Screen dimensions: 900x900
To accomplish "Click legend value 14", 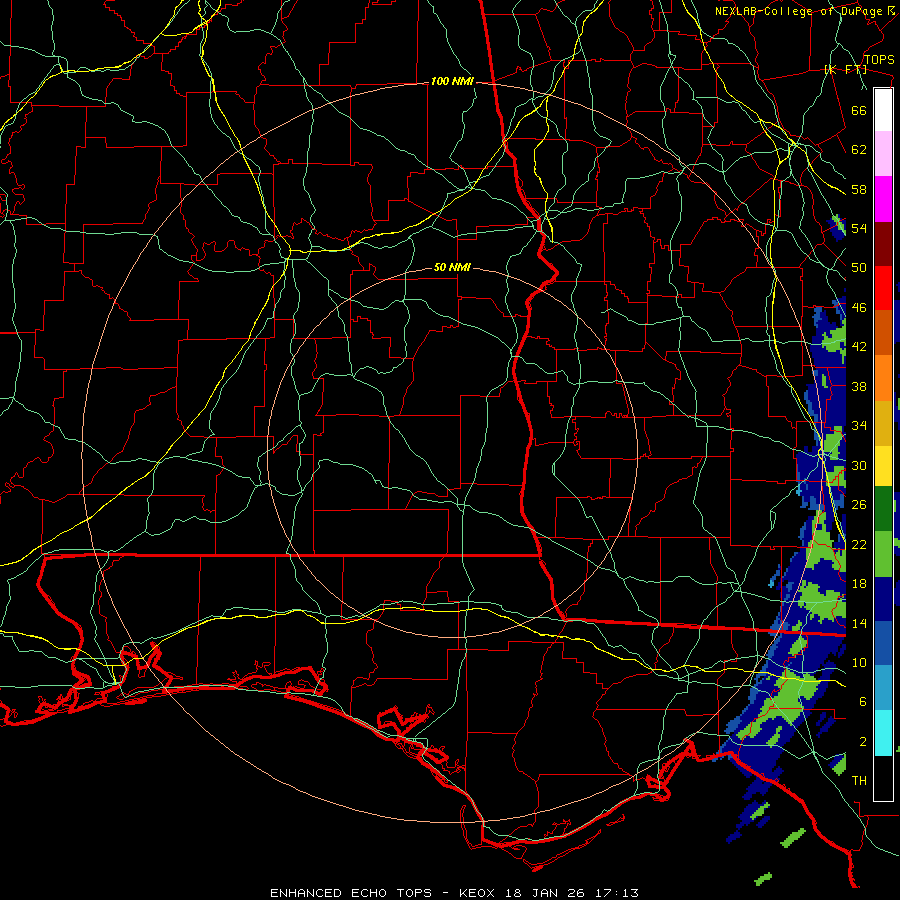I will 859,623.
